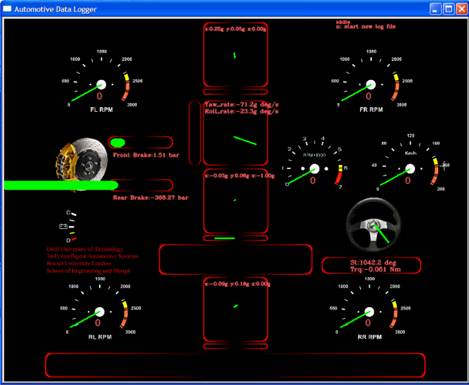Click the Km/h speedometer gauge
Viewport: 469px width, 385px height.
[x=410, y=163]
